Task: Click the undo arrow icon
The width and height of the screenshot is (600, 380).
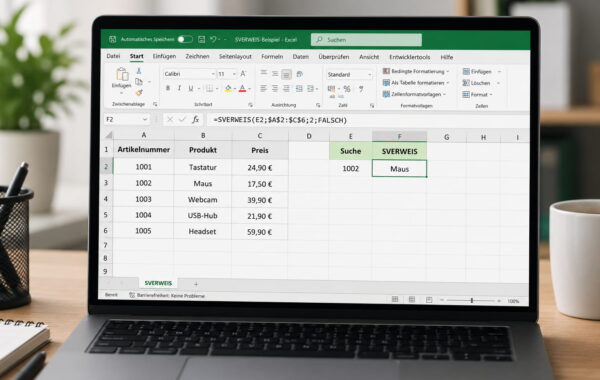Action: click(214, 39)
